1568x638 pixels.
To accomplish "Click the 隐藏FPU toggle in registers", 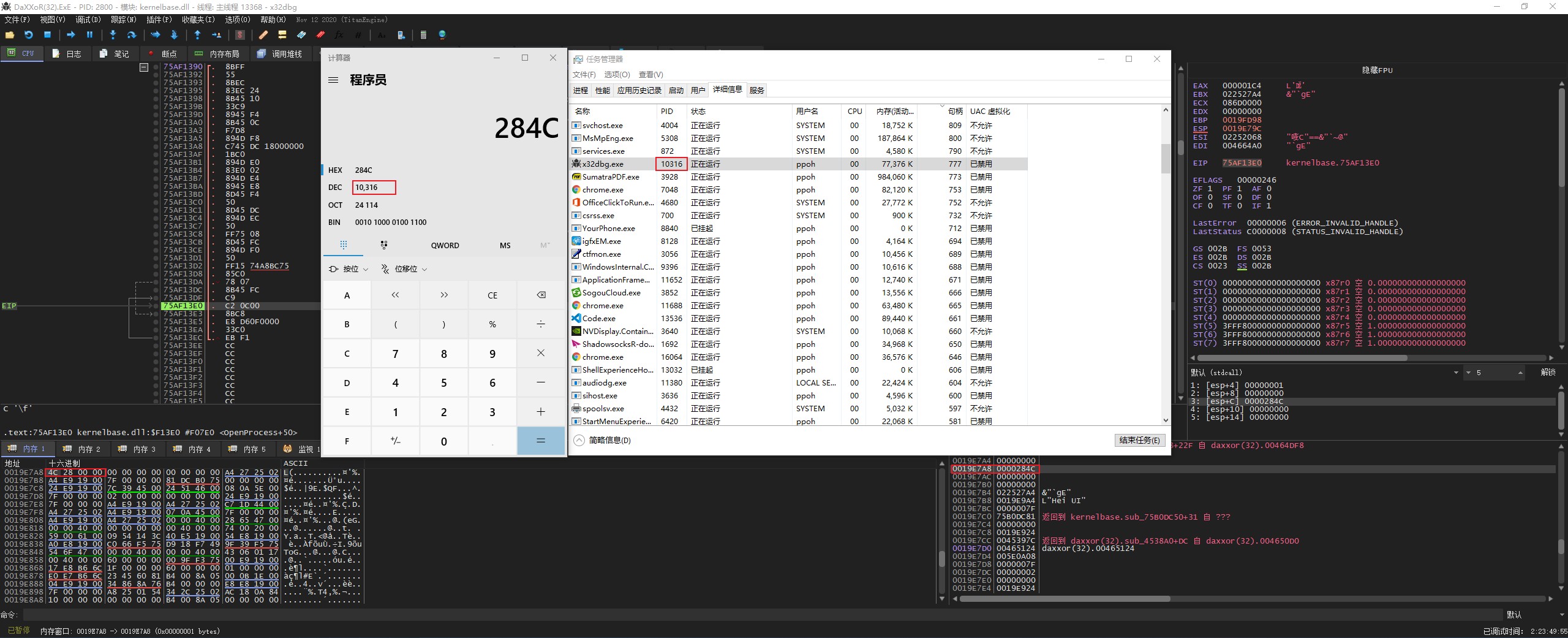I will coord(1377,70).
